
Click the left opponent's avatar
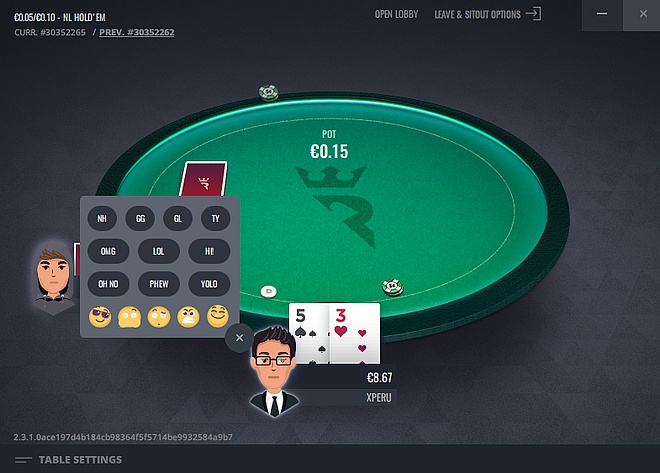(53, 277)
